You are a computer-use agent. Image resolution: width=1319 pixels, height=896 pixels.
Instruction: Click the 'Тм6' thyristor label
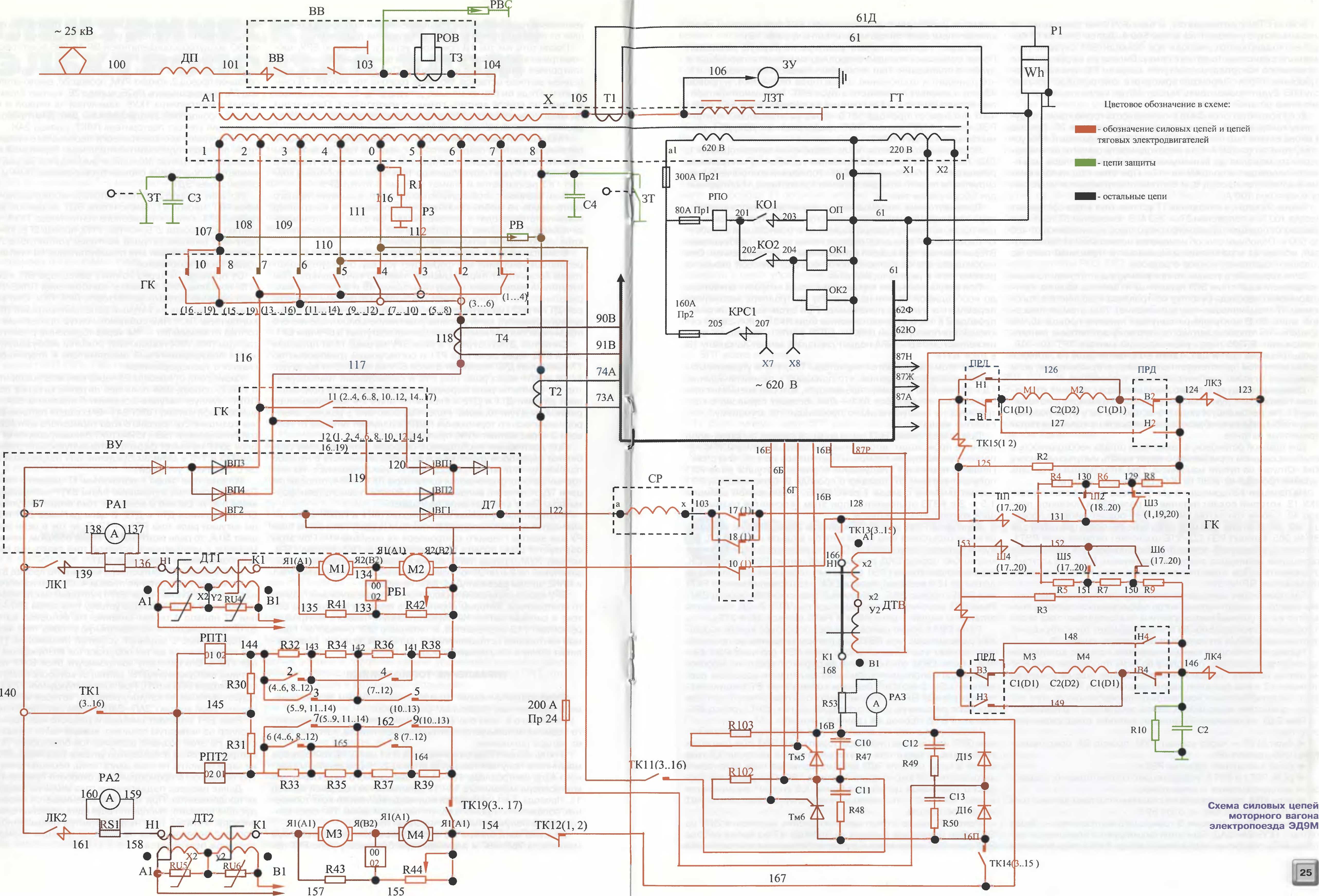tap(797, 817)
